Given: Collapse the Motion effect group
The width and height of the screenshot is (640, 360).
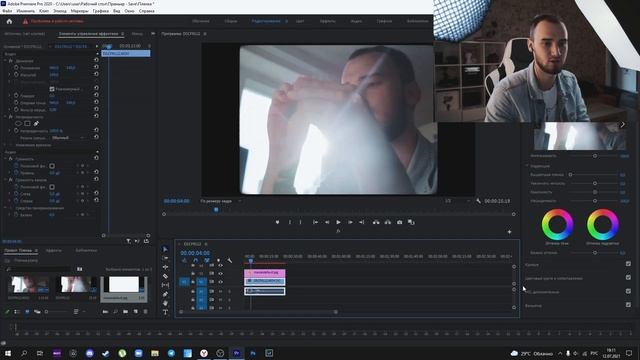Looking at the screenshot, I should pyautogui.click(x=5, y=61).
